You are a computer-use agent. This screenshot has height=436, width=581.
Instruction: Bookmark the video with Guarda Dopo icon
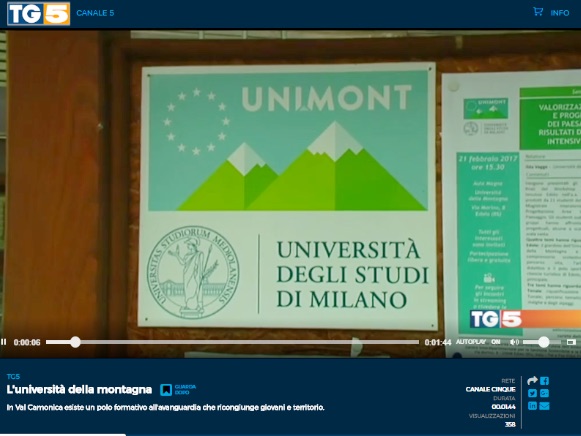tap(166, 390)
